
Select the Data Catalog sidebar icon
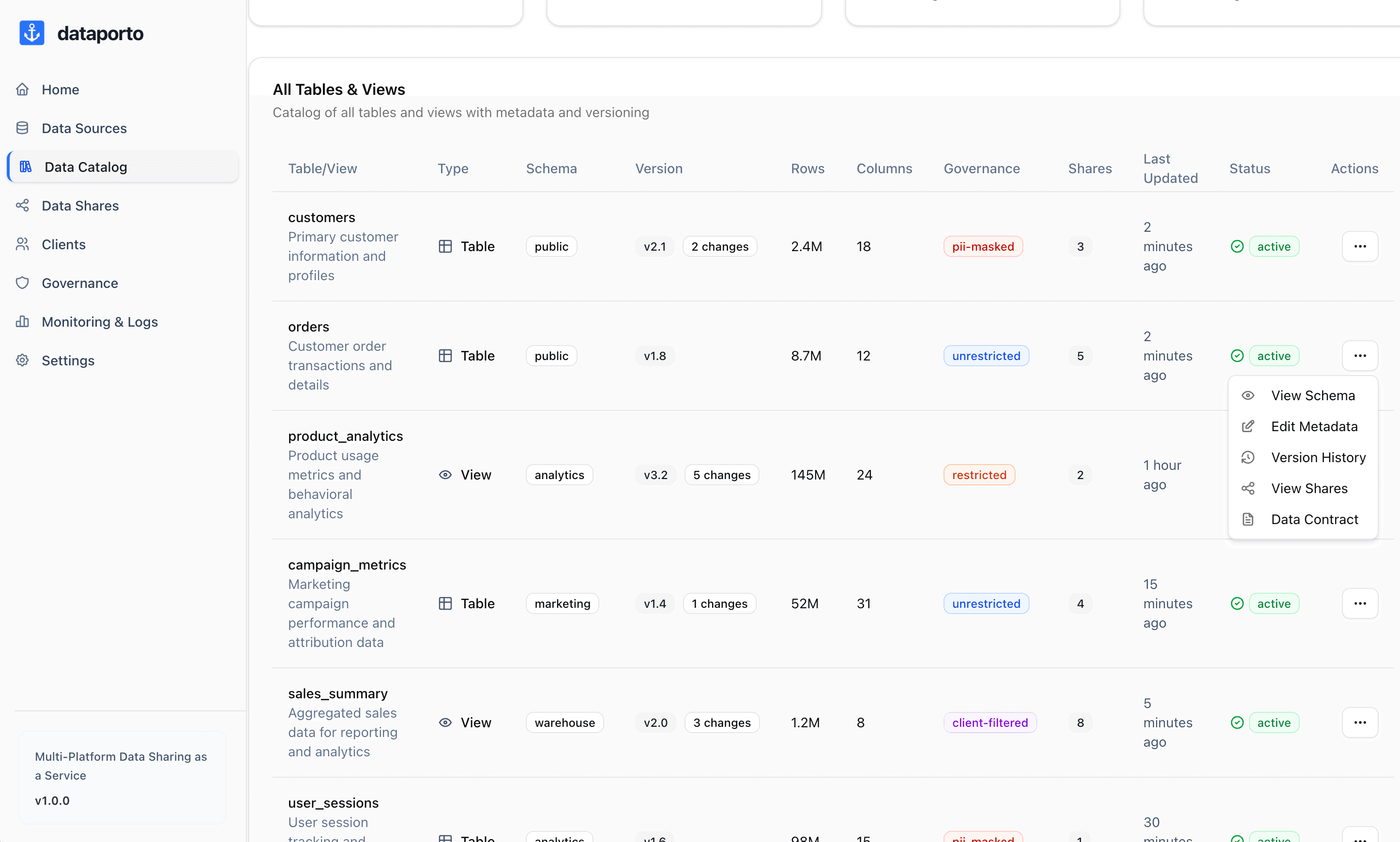(x=26, y=166)
